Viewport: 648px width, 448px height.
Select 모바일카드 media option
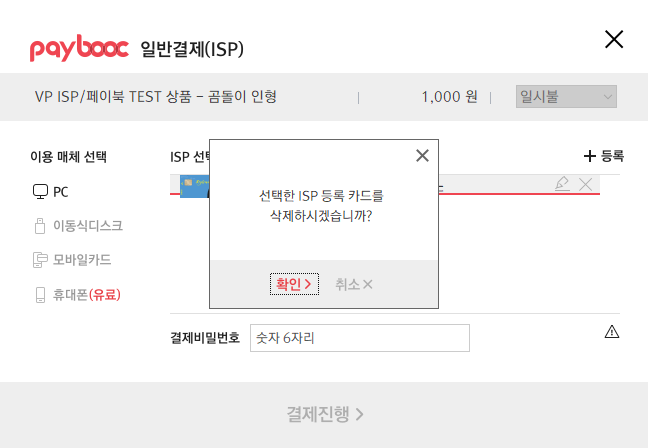click(x=72, y=260)
